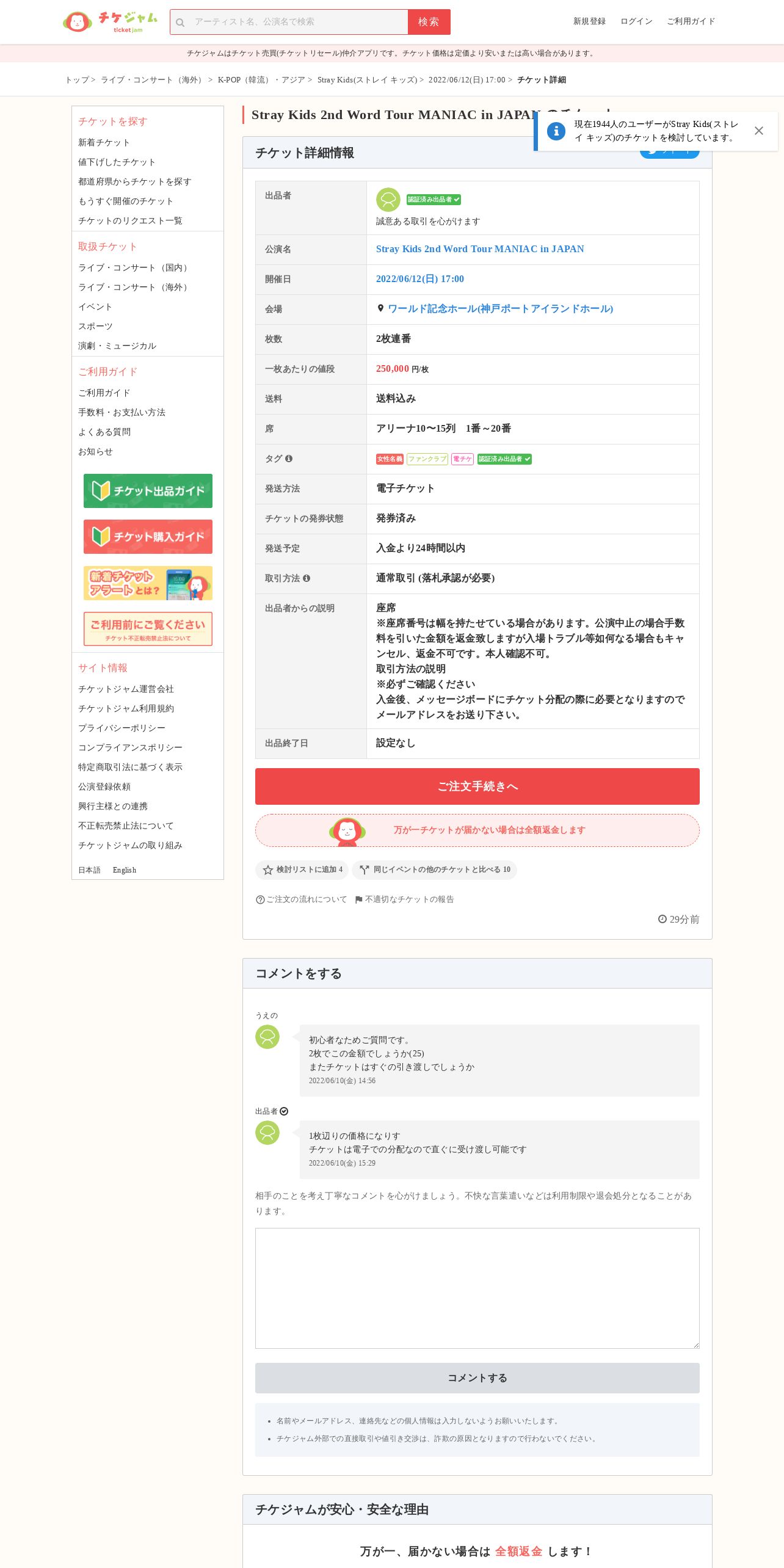This screenshot has width=784, height=1568.
Task: Click the search magnifier icon
Action: click(180, 23)
